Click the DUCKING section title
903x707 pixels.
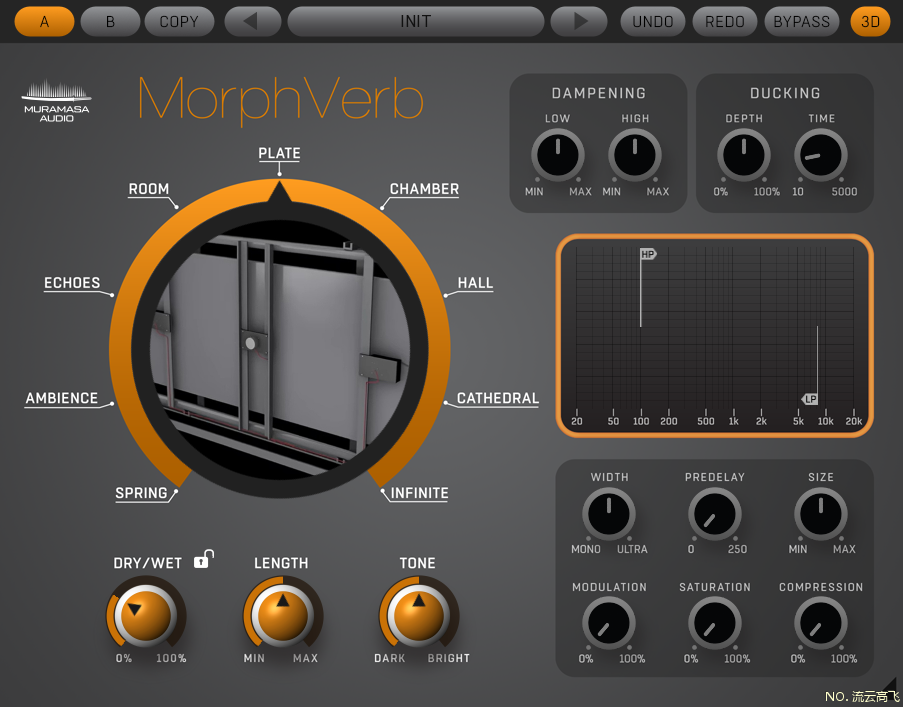point(785,93)
